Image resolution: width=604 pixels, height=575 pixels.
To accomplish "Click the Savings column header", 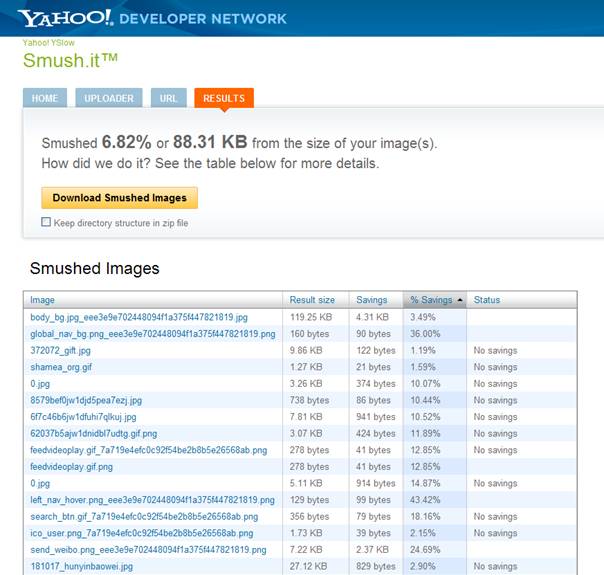I will pyautogui.click(x=371, y=300).
